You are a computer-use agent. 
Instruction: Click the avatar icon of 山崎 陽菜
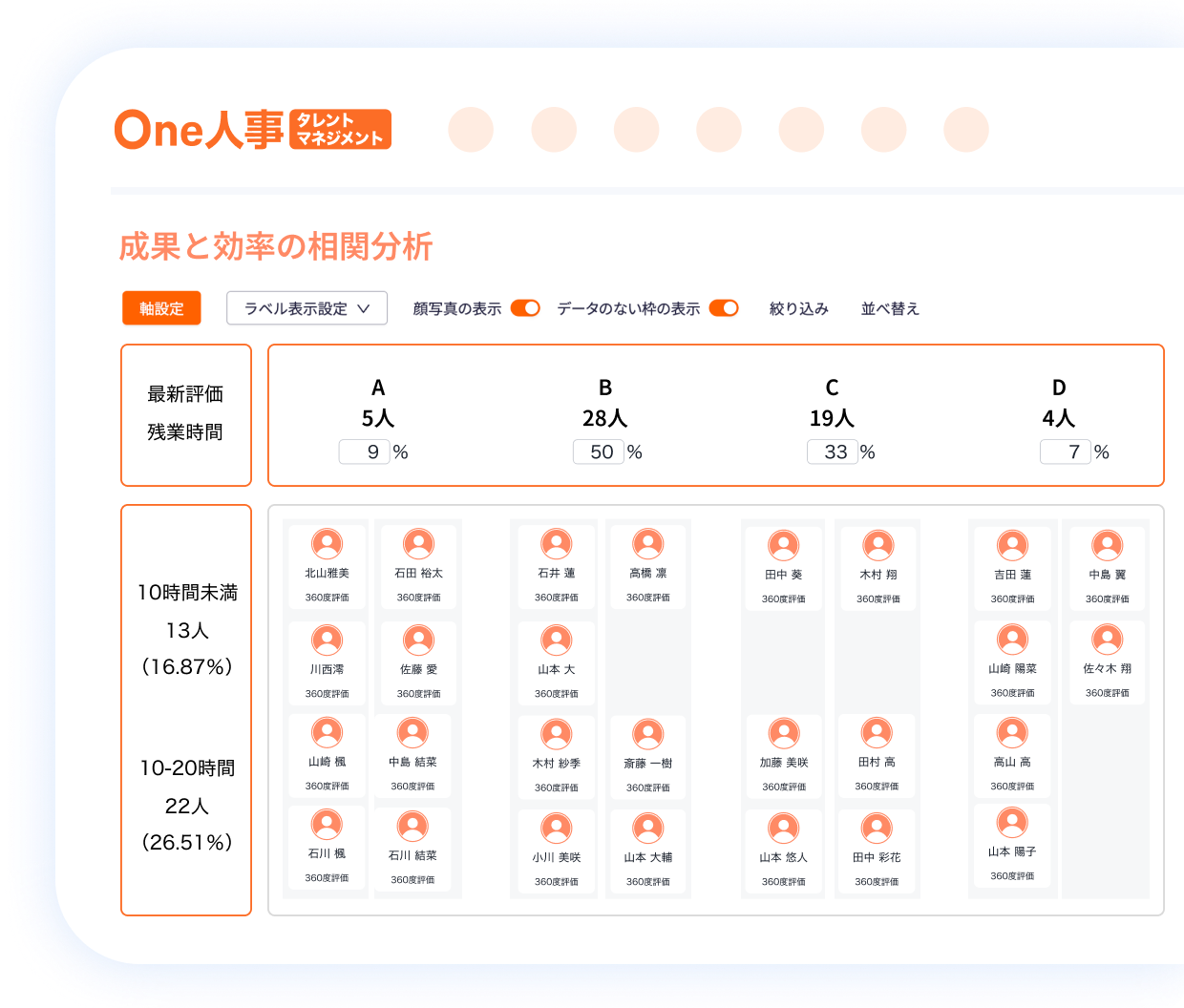click(1013, 640)
